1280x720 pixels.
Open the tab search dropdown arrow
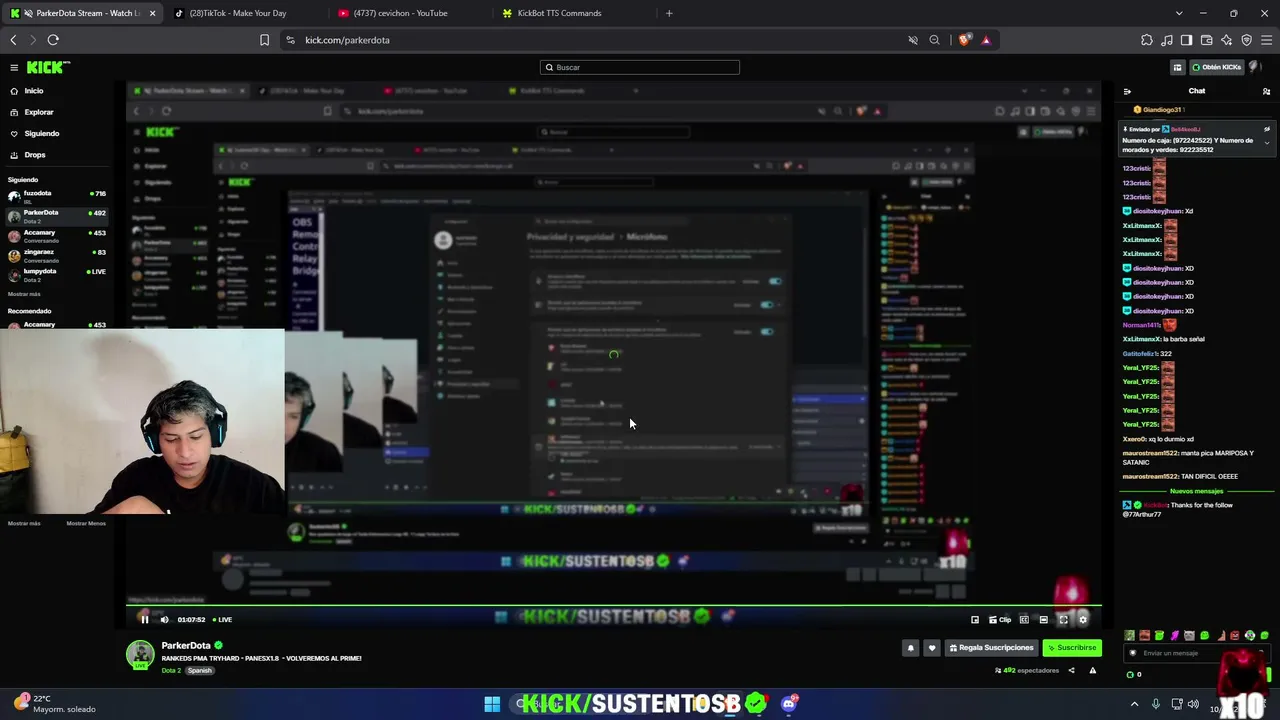click(1179, 13)
